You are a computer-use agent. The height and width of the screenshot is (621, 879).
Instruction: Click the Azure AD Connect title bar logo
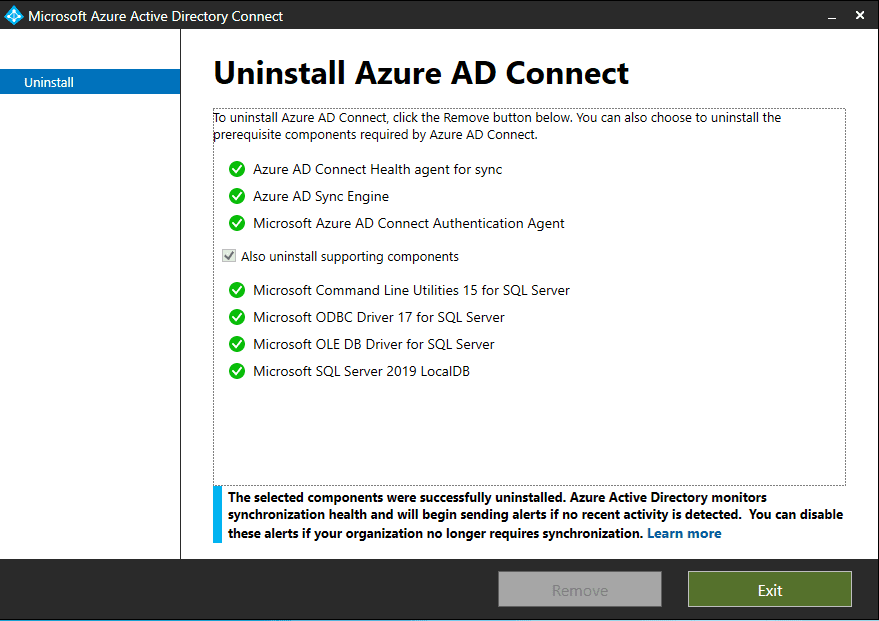pos(13,16)
